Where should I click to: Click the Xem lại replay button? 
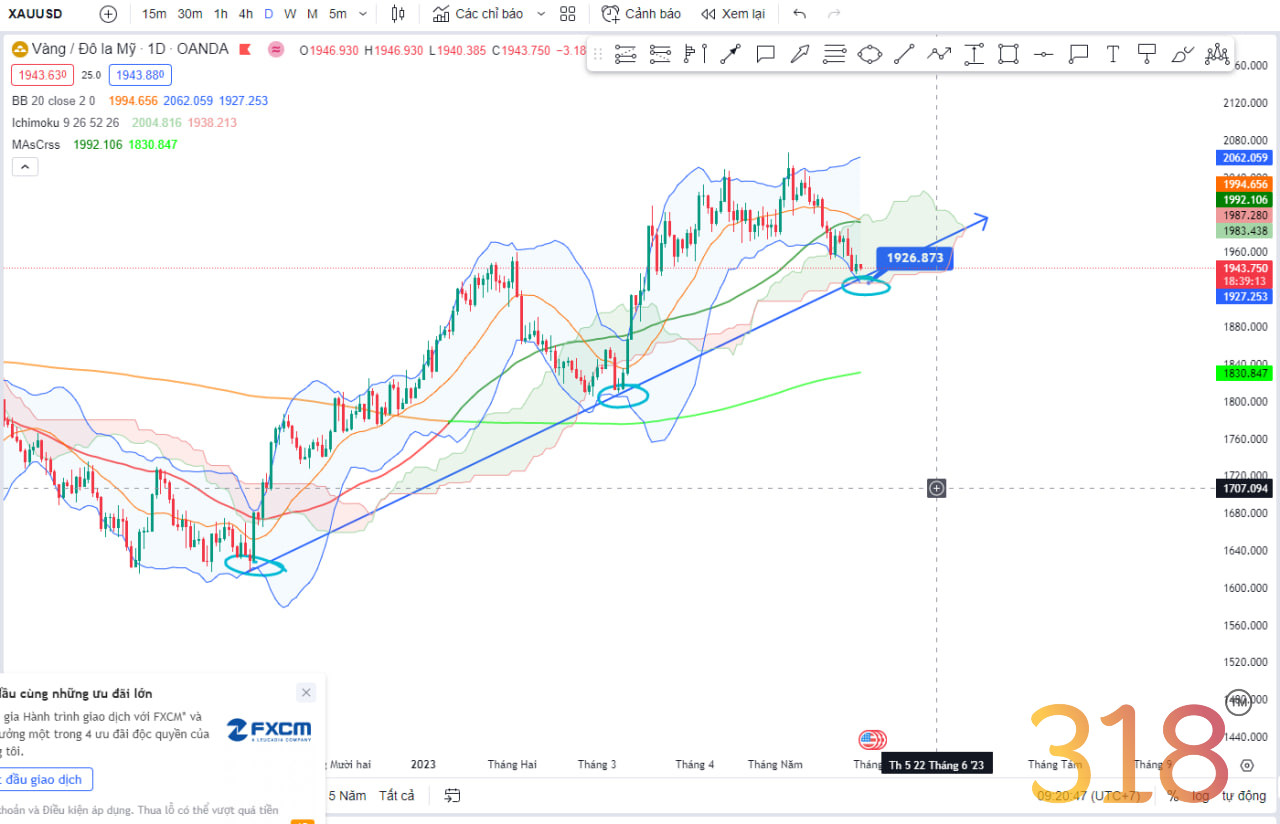(x=733, y=14)
